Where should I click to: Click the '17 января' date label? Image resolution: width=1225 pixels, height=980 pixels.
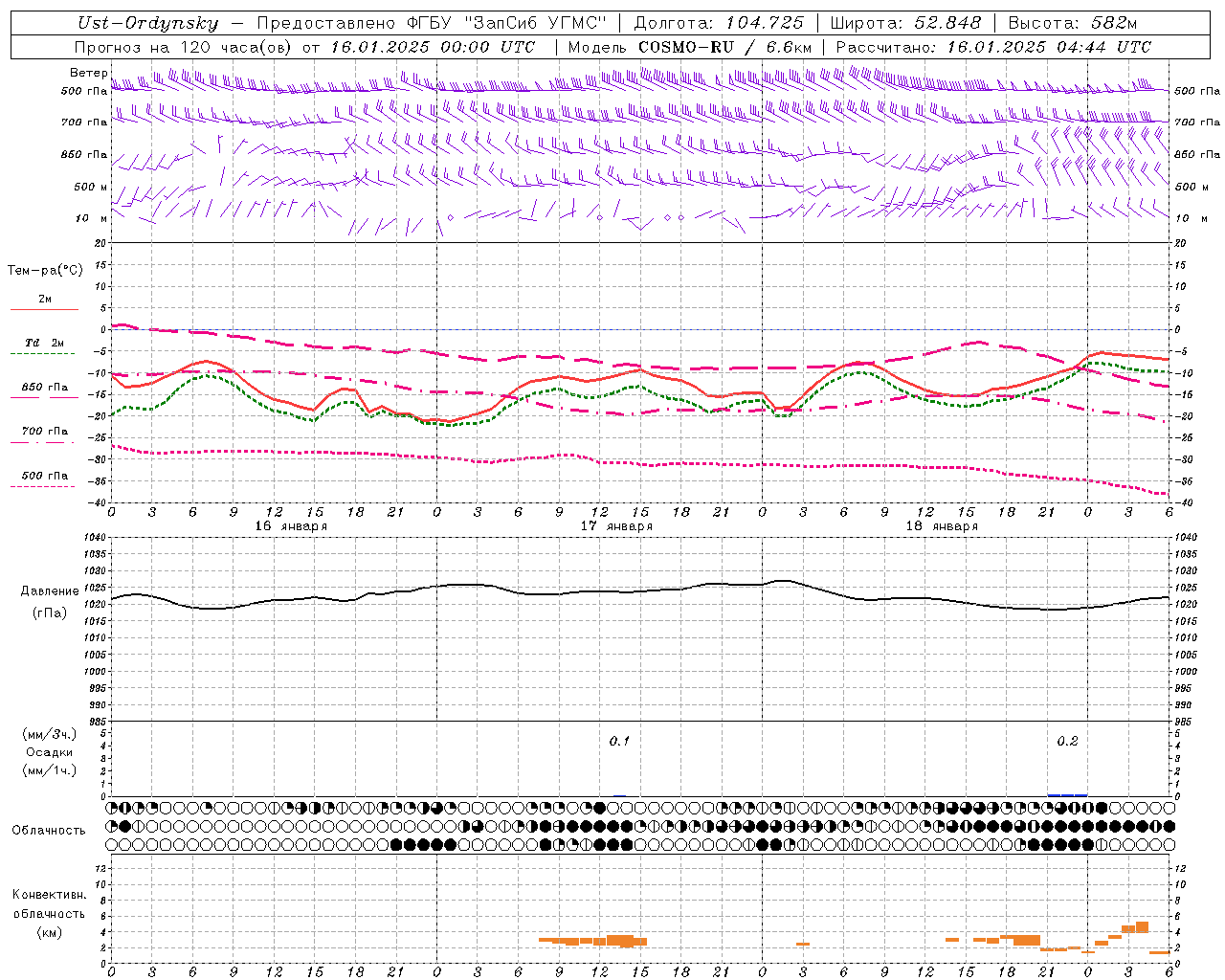[x=616, y=526]
